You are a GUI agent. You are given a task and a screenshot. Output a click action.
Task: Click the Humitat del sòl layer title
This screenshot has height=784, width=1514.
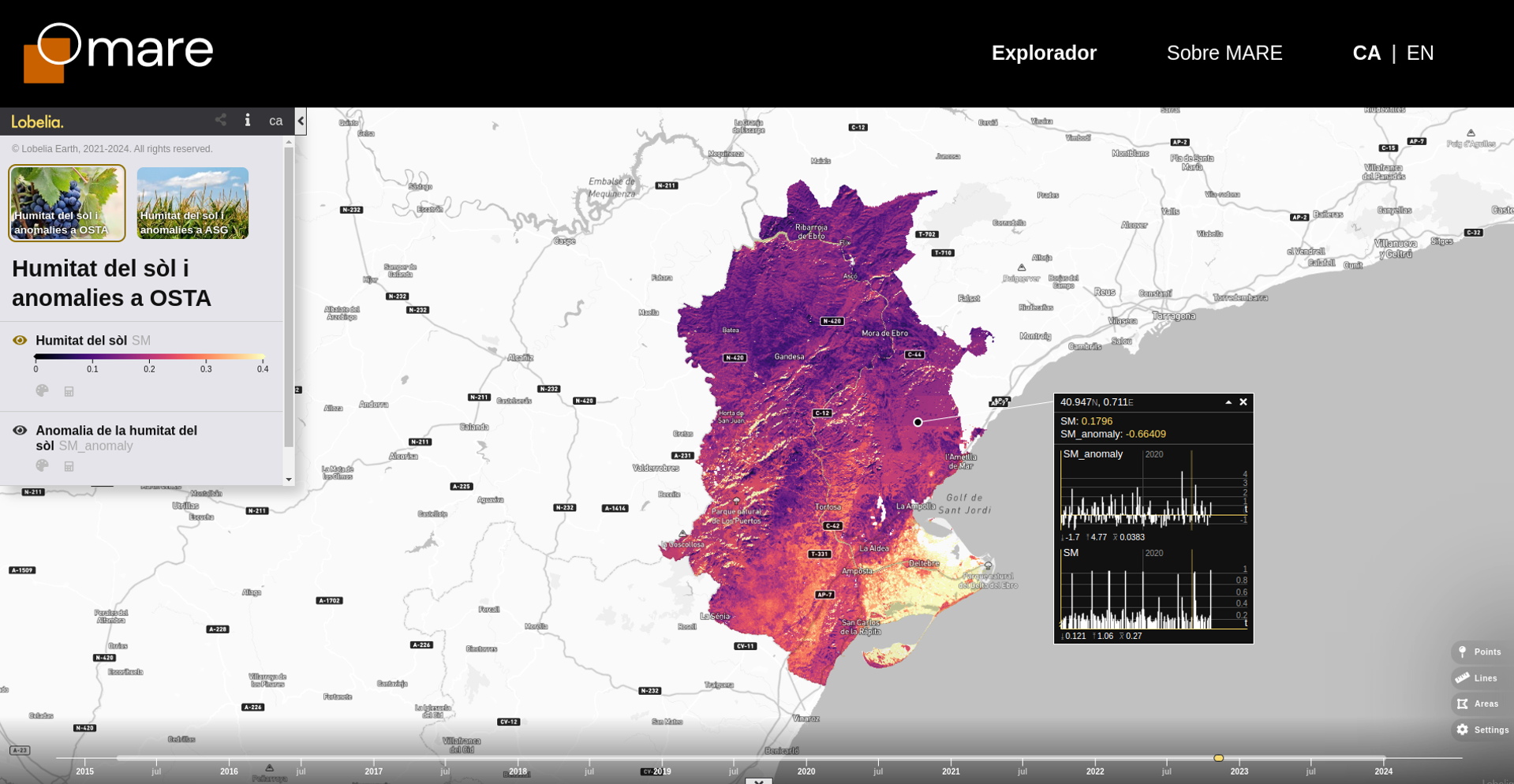(81, 341)
